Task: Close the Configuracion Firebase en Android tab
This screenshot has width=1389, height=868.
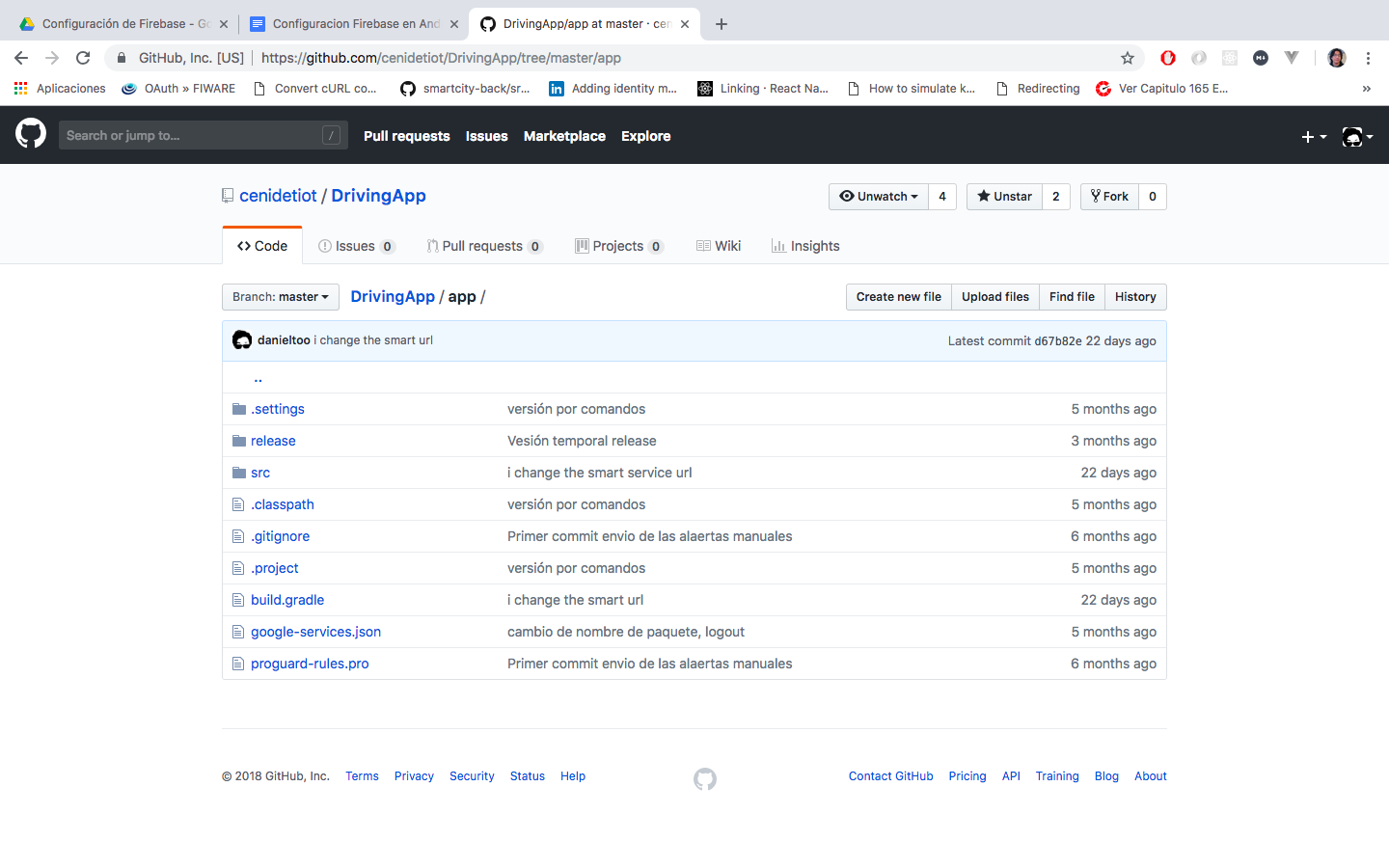Action: point(454,24)
